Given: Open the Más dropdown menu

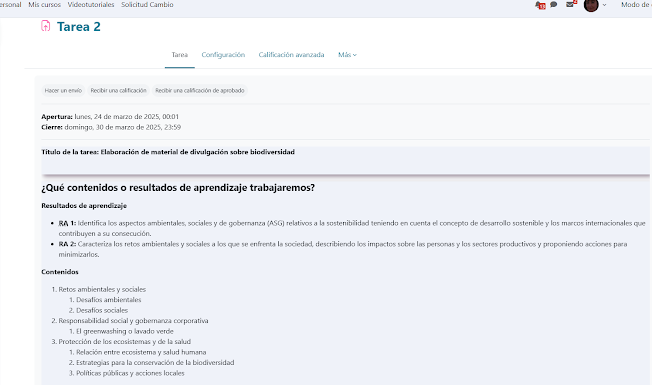Looking at the screenshot, I should [347, 55].
